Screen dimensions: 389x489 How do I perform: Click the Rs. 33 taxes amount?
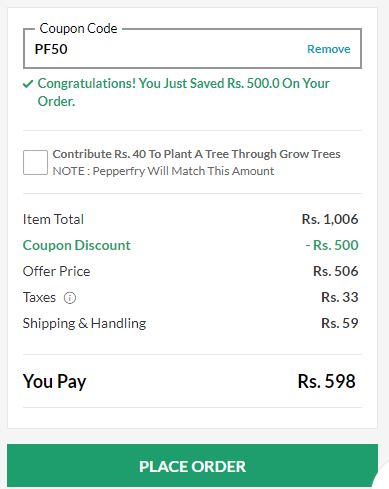[x=339, y=297]
